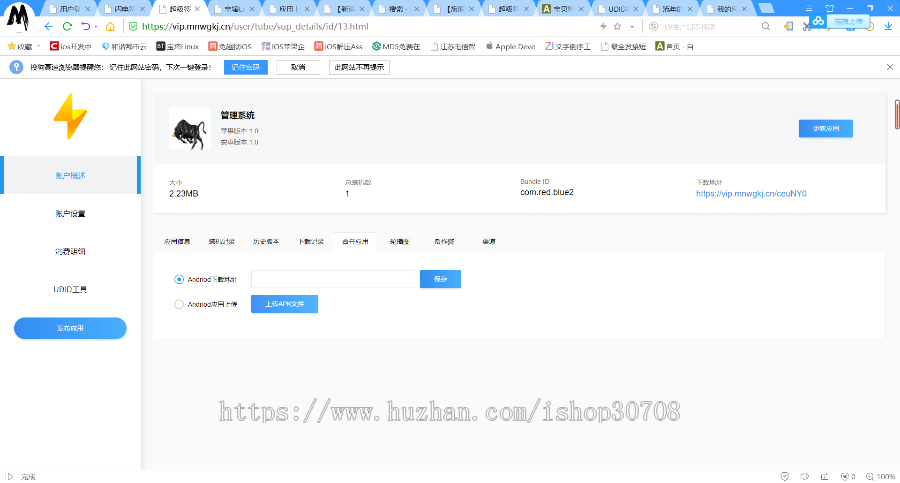Switch to the 历史版本 tab
Image resolution: width=900 pixels, height=483 pixels.
point(266,241)
